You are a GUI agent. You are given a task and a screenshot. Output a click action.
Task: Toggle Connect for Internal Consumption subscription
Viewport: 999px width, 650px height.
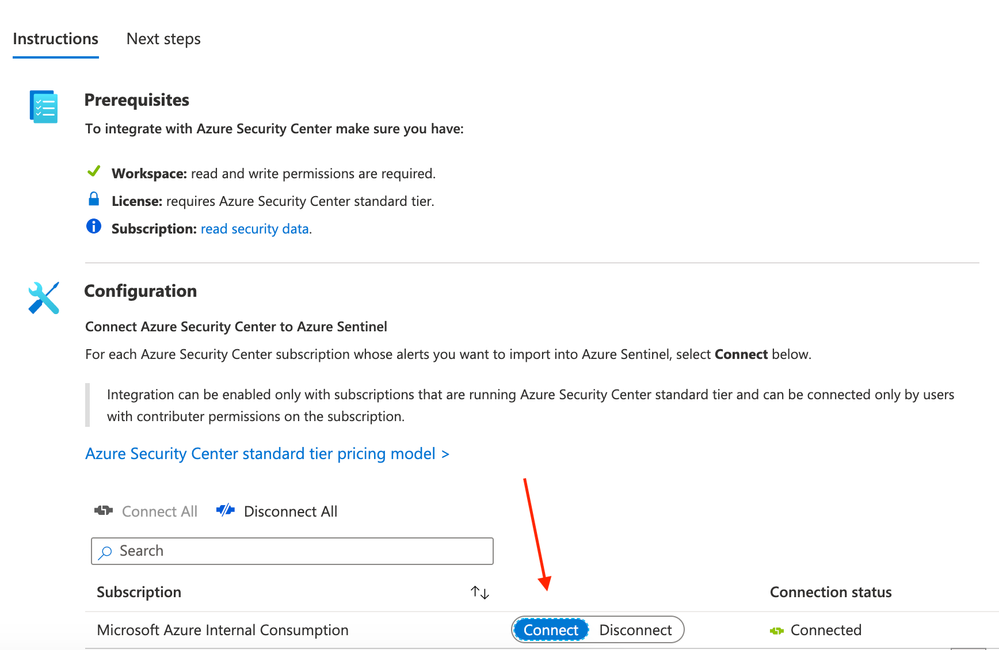pyautogui.click(x=550, y=630)
